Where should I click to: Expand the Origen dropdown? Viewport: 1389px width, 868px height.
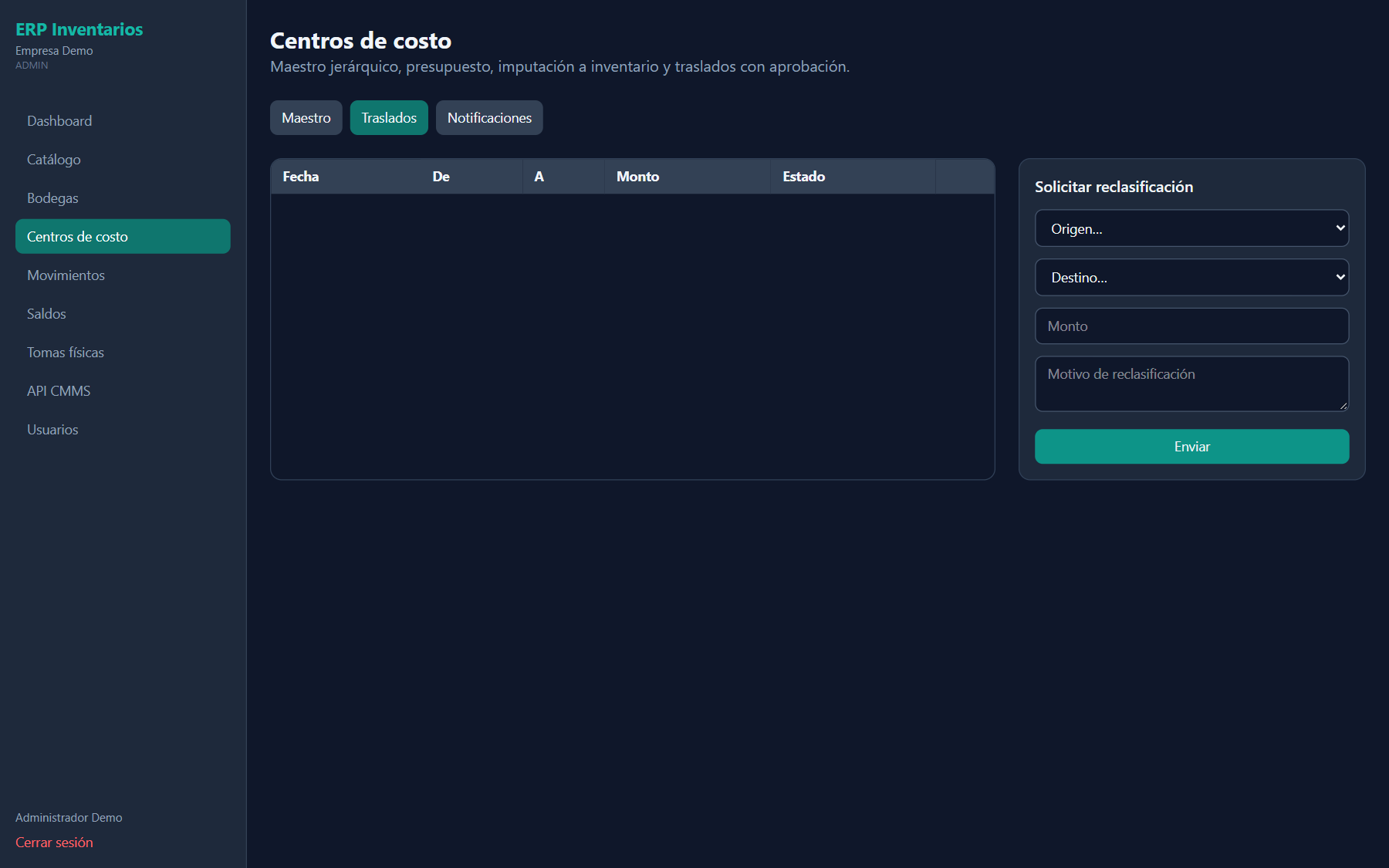coord(1192,228)
